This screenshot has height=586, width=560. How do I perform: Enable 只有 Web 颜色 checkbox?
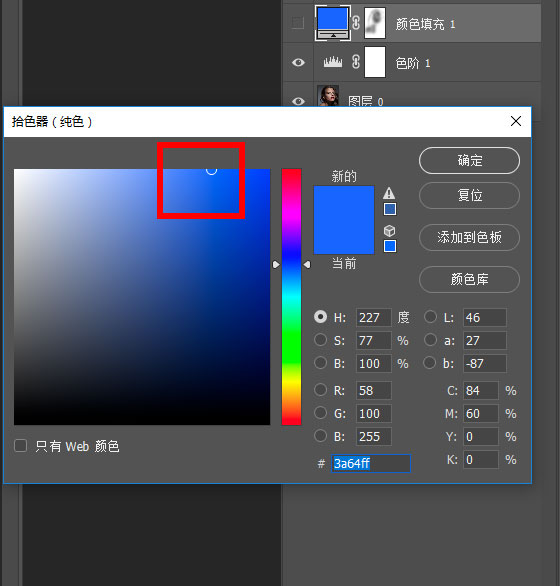21,445
